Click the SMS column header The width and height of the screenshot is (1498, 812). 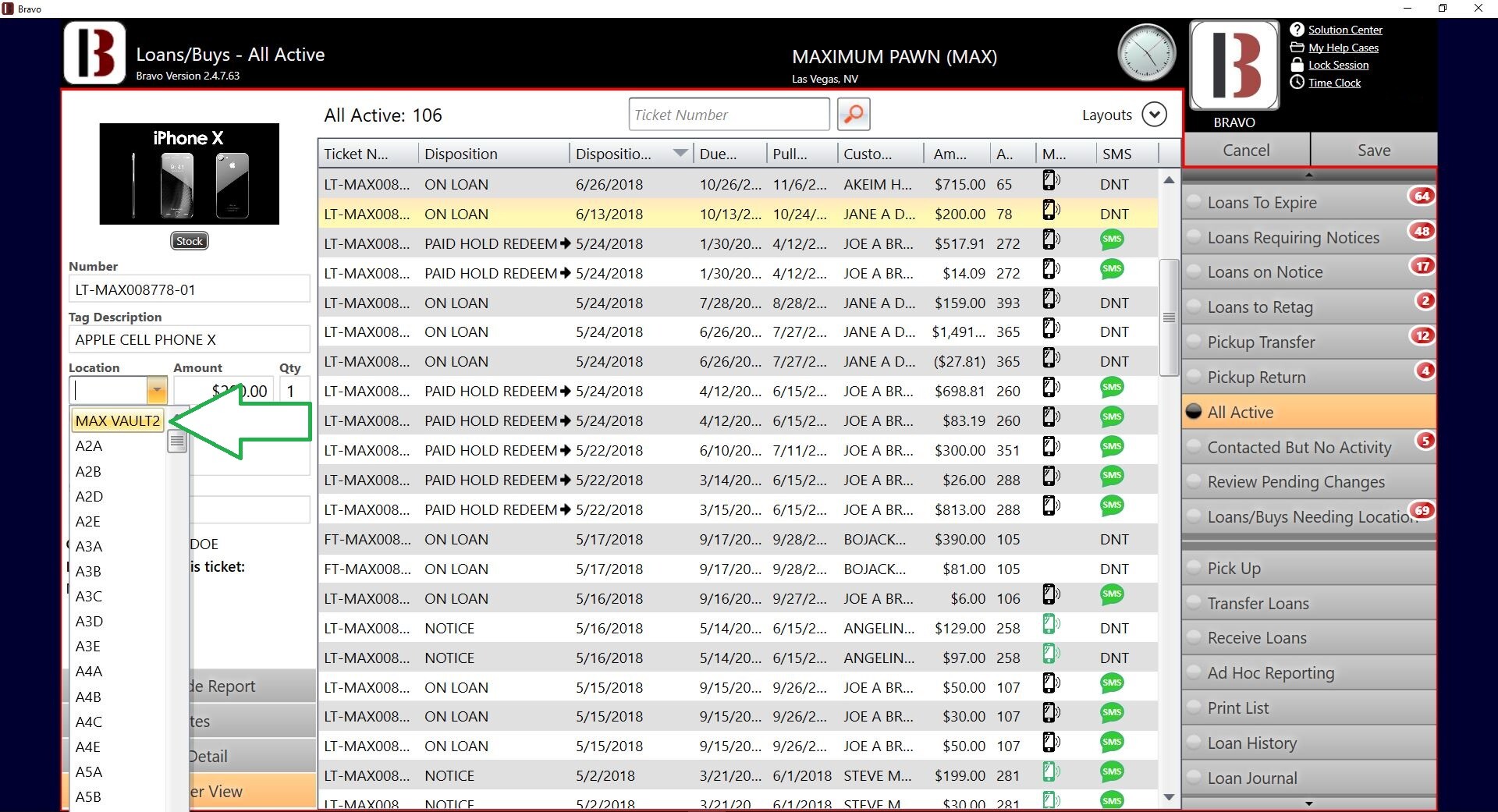pos(1127,154)
